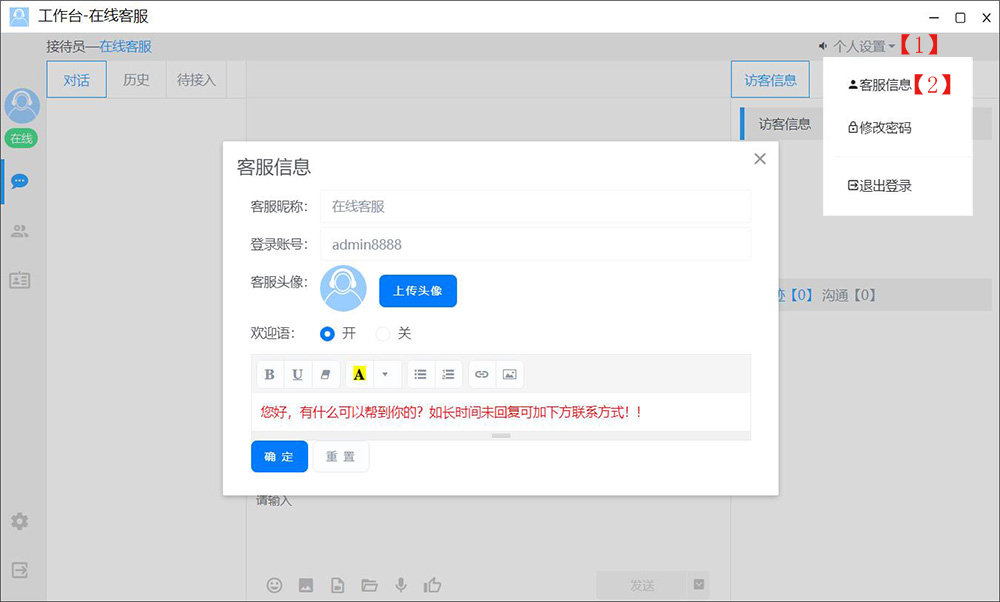Expand the text color dropdown arrow
Image resolution: width=1000 pixels, height=602 pixels.
tap(385, 374)
